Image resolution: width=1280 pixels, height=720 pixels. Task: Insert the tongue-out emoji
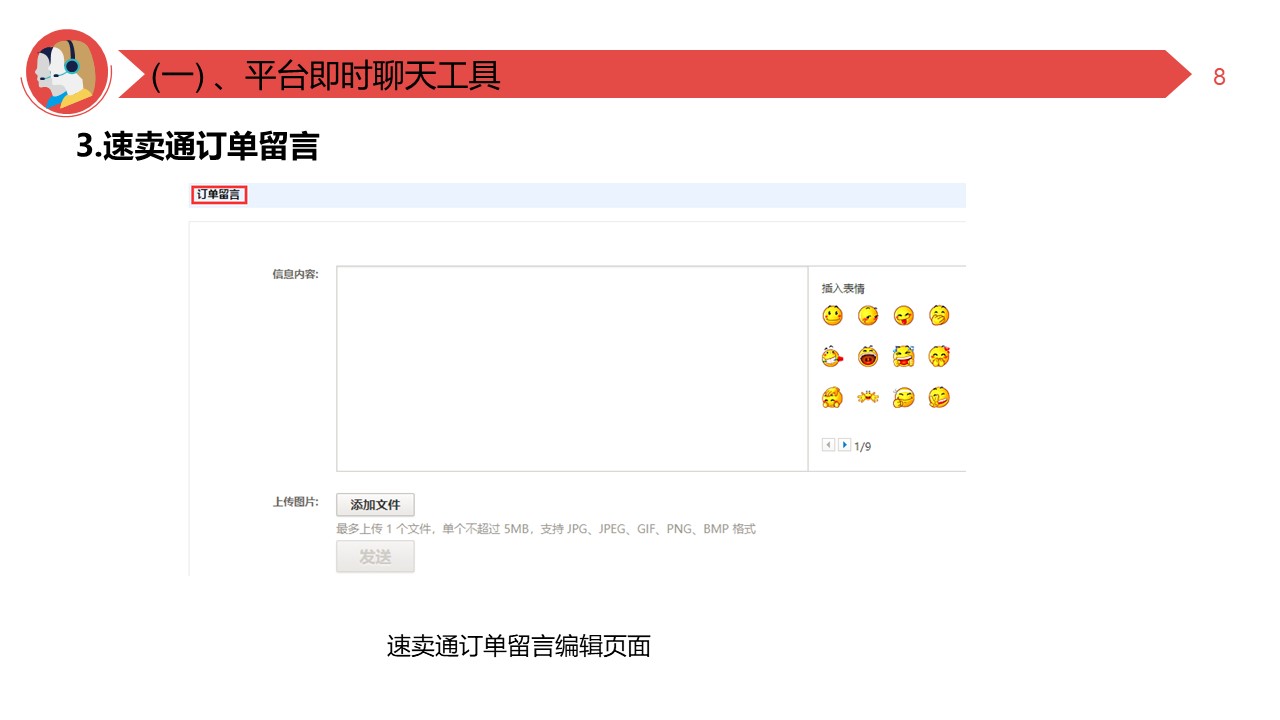[904, 316]
